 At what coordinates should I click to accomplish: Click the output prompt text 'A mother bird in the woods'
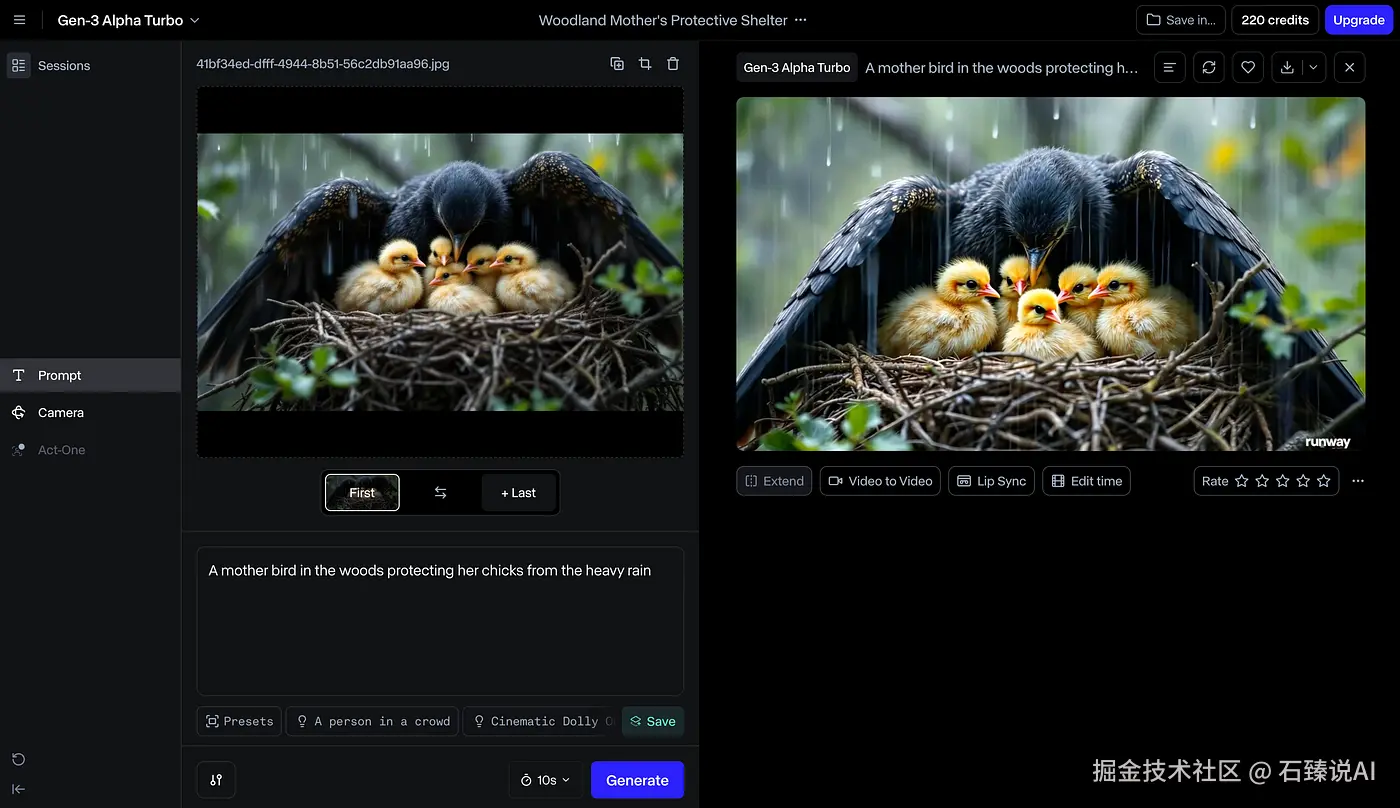tap(1002, 67)
